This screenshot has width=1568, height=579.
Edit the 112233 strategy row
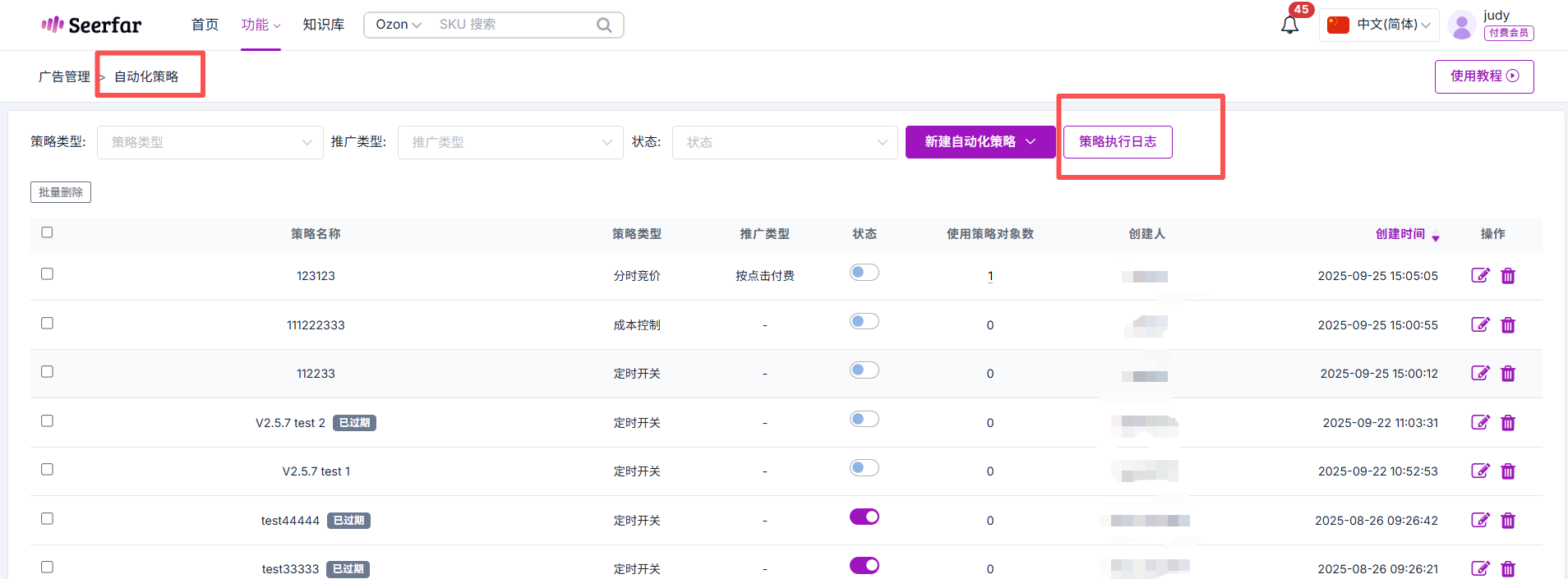coord(1480,374)
